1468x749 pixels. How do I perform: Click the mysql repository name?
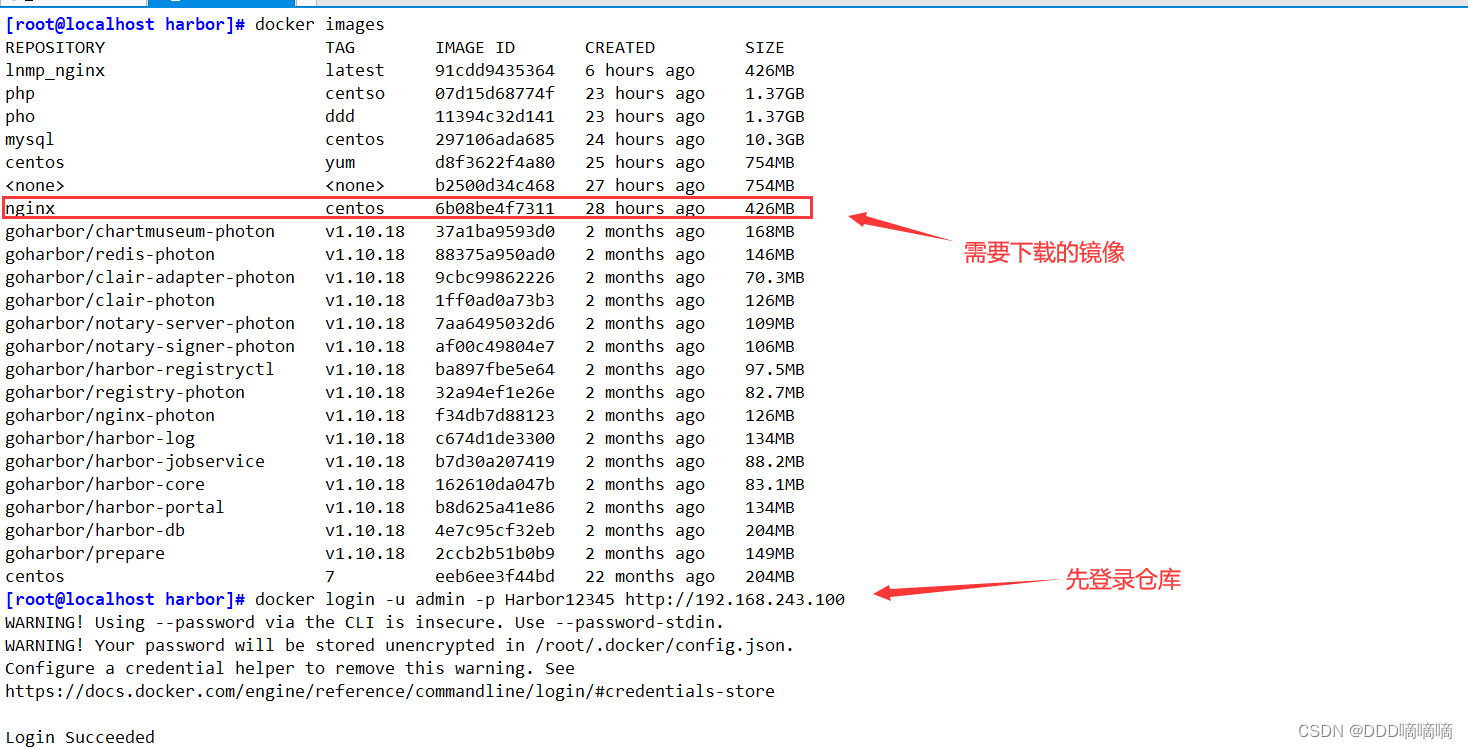point(30,140)
